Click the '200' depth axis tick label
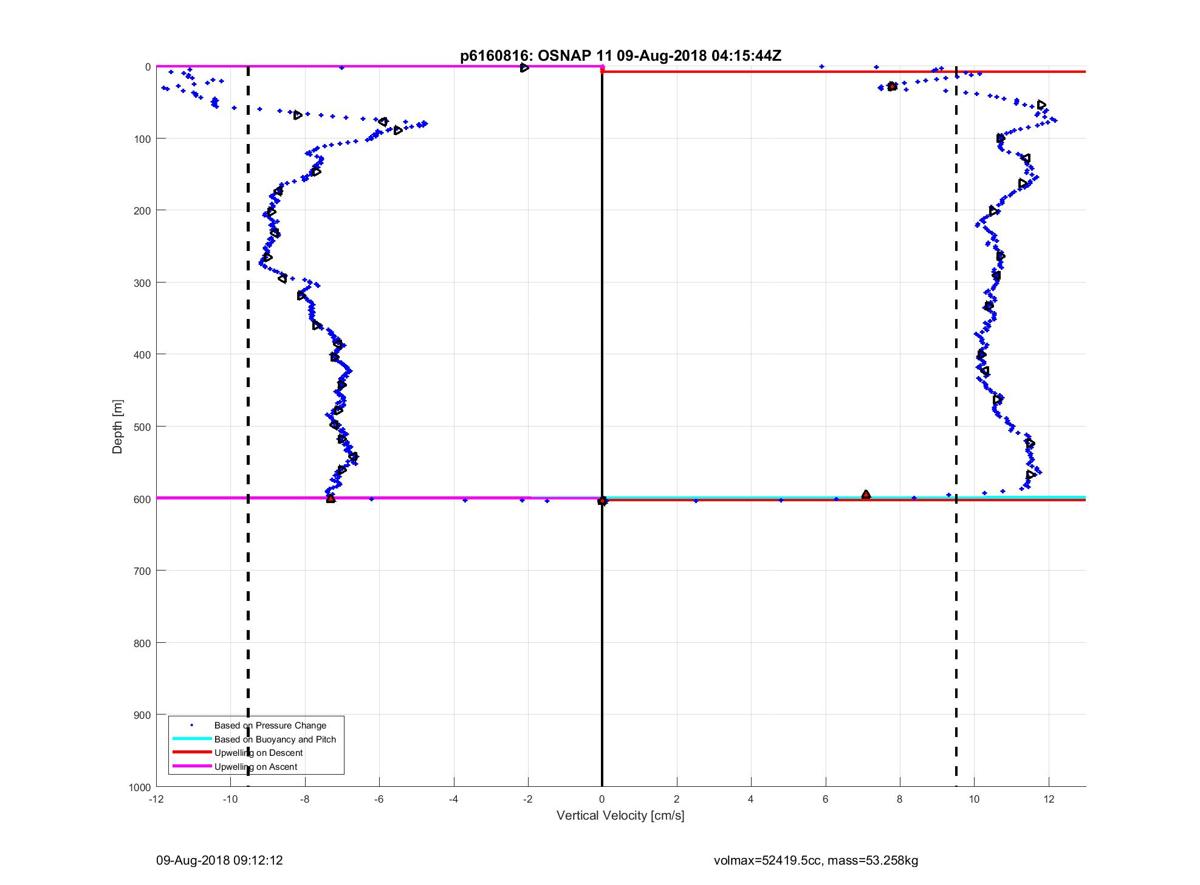Screen dimensions: 1200x885 (142, 211)
